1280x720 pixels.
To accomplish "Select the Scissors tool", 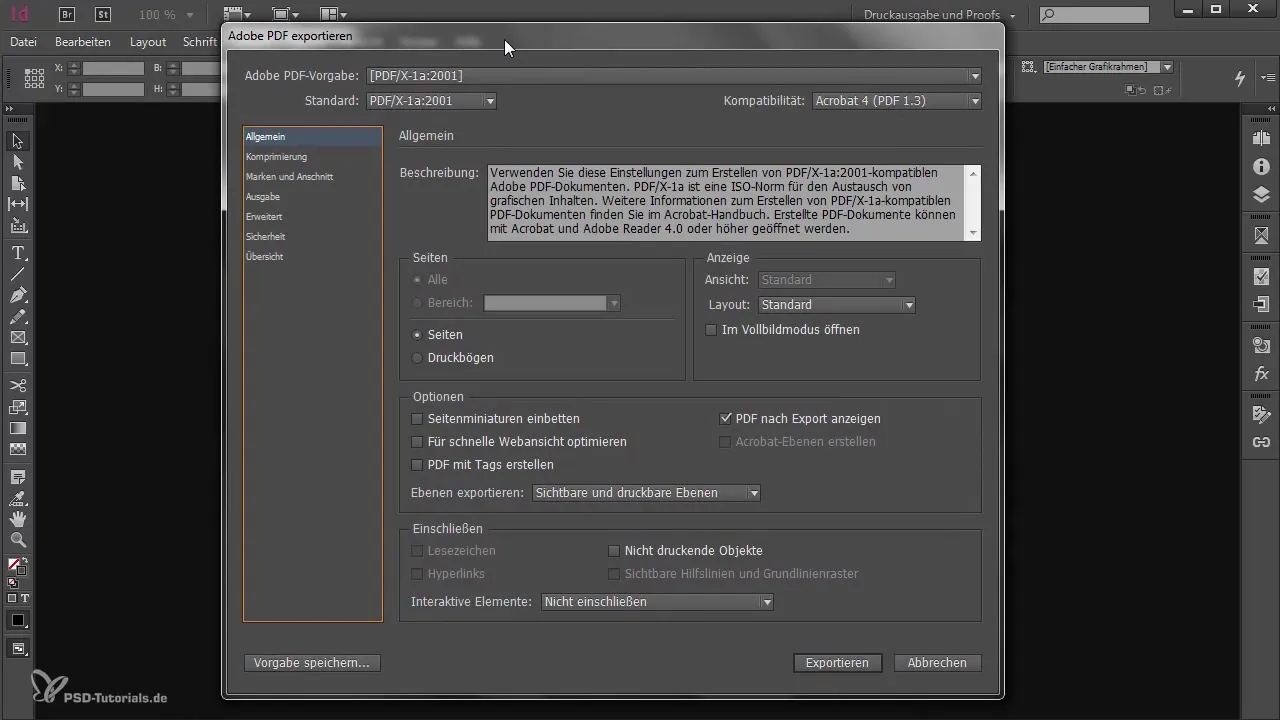I will click(x=18, y=386).
